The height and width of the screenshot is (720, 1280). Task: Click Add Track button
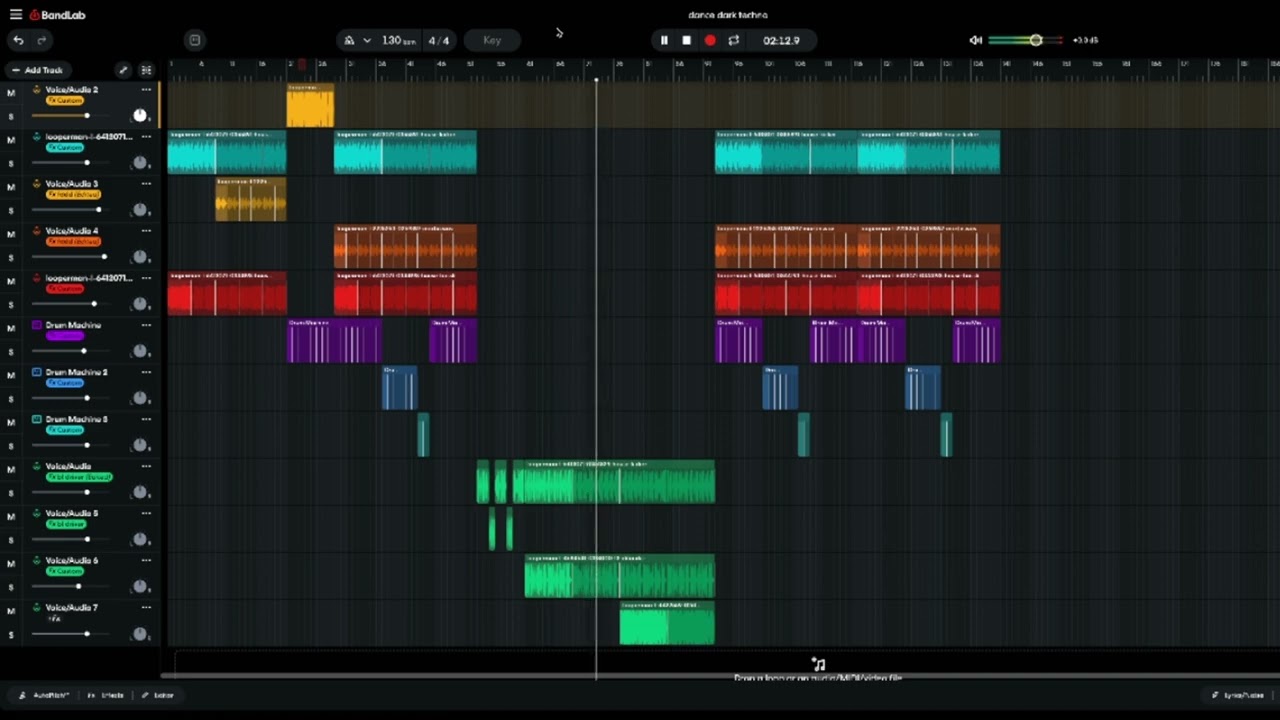tap(38, 70)
